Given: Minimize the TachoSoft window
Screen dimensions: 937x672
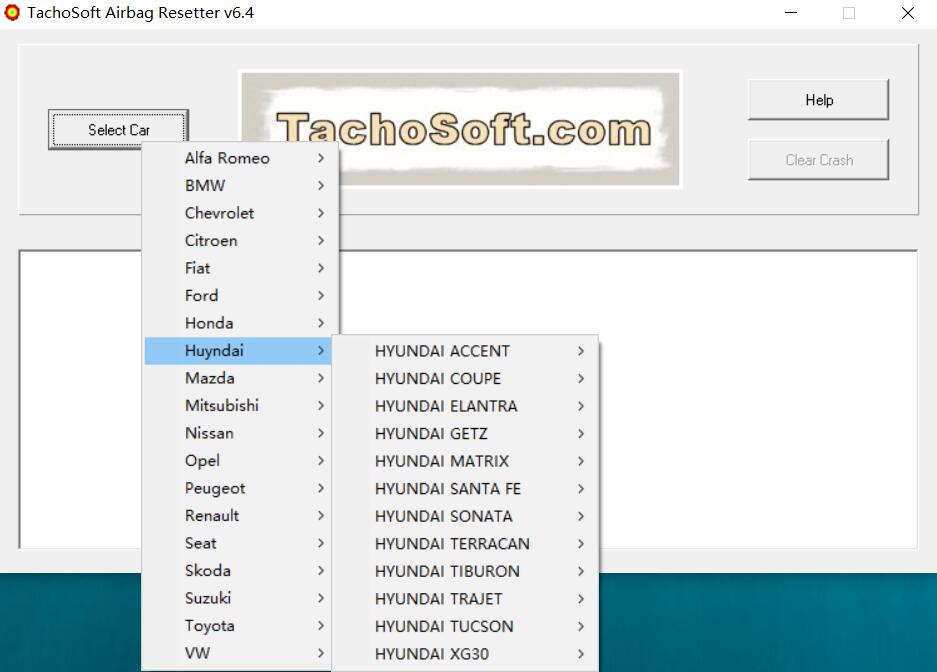Looking at the screenshot, I should pyautogui.click(x=791, y=13).
